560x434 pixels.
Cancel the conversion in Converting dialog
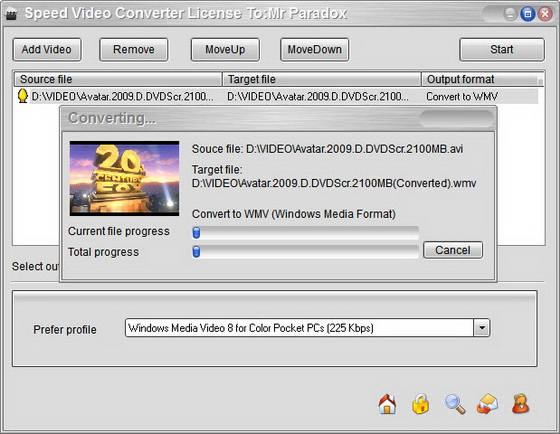(453, 250)
